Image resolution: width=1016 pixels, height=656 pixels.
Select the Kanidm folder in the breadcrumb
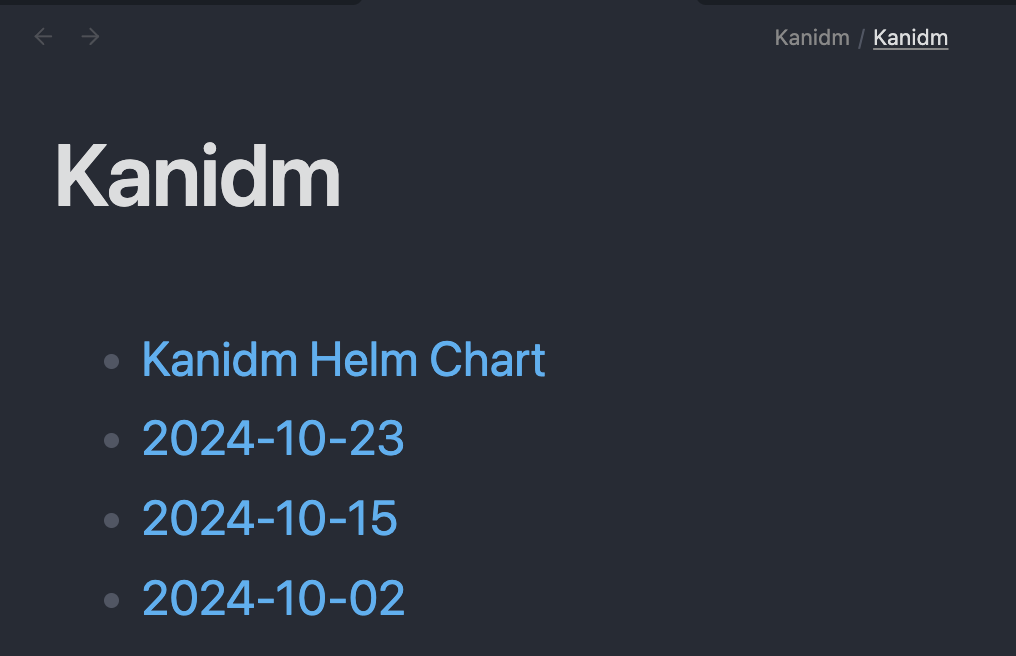[811, 38]
